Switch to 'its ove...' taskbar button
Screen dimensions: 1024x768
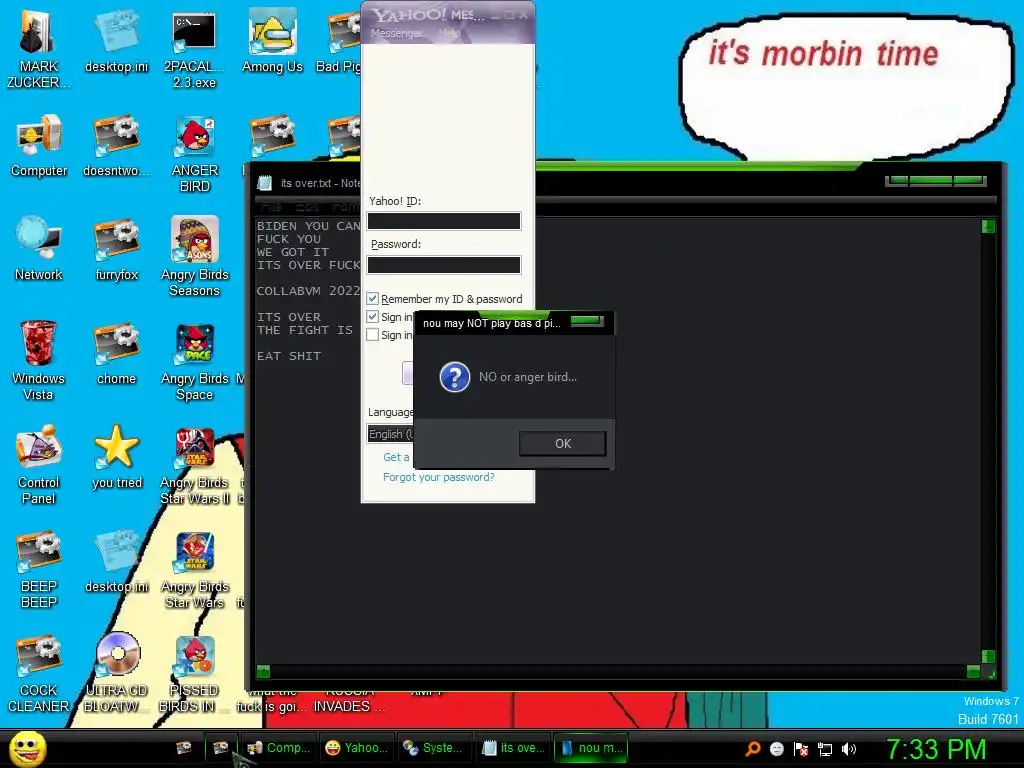512,748
